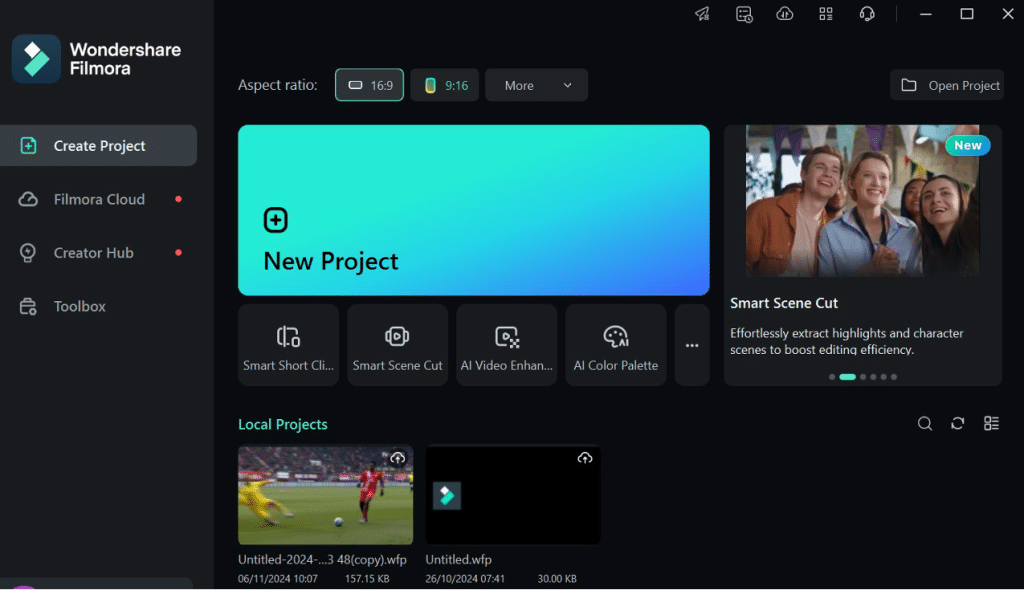This screenshot has height=590, width=1024.
Task: Upload football project to cloud
Action: click(x=397, y=458)
